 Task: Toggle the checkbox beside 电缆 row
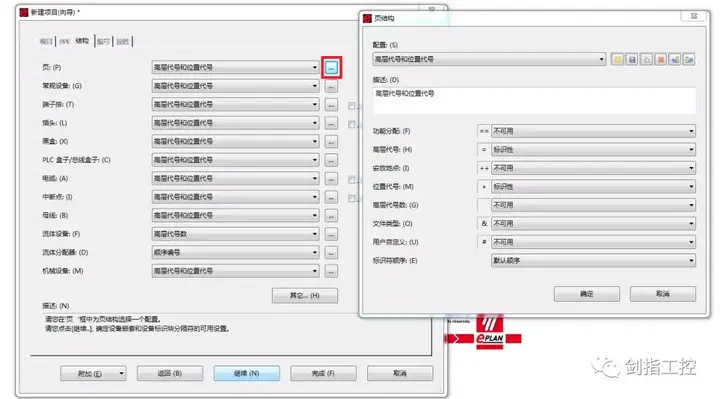[x=352, y=180]
